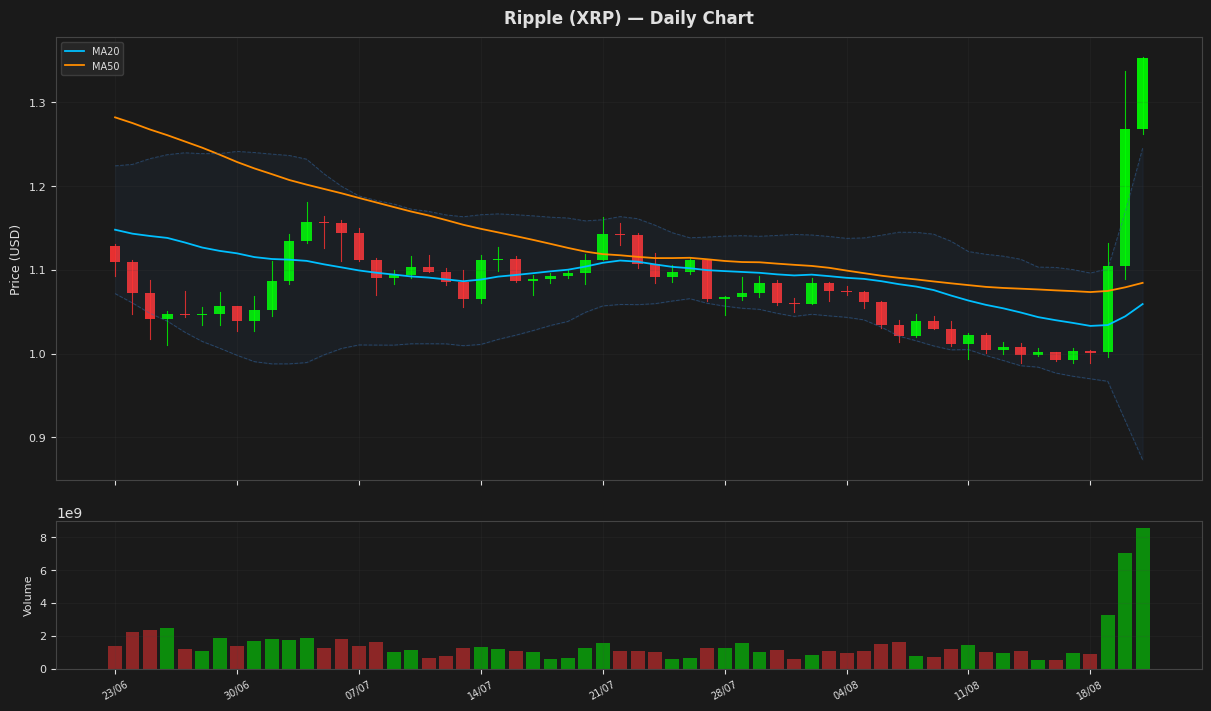Select the green candle spanning 1.10 to 1.27

pos(1125,197)
